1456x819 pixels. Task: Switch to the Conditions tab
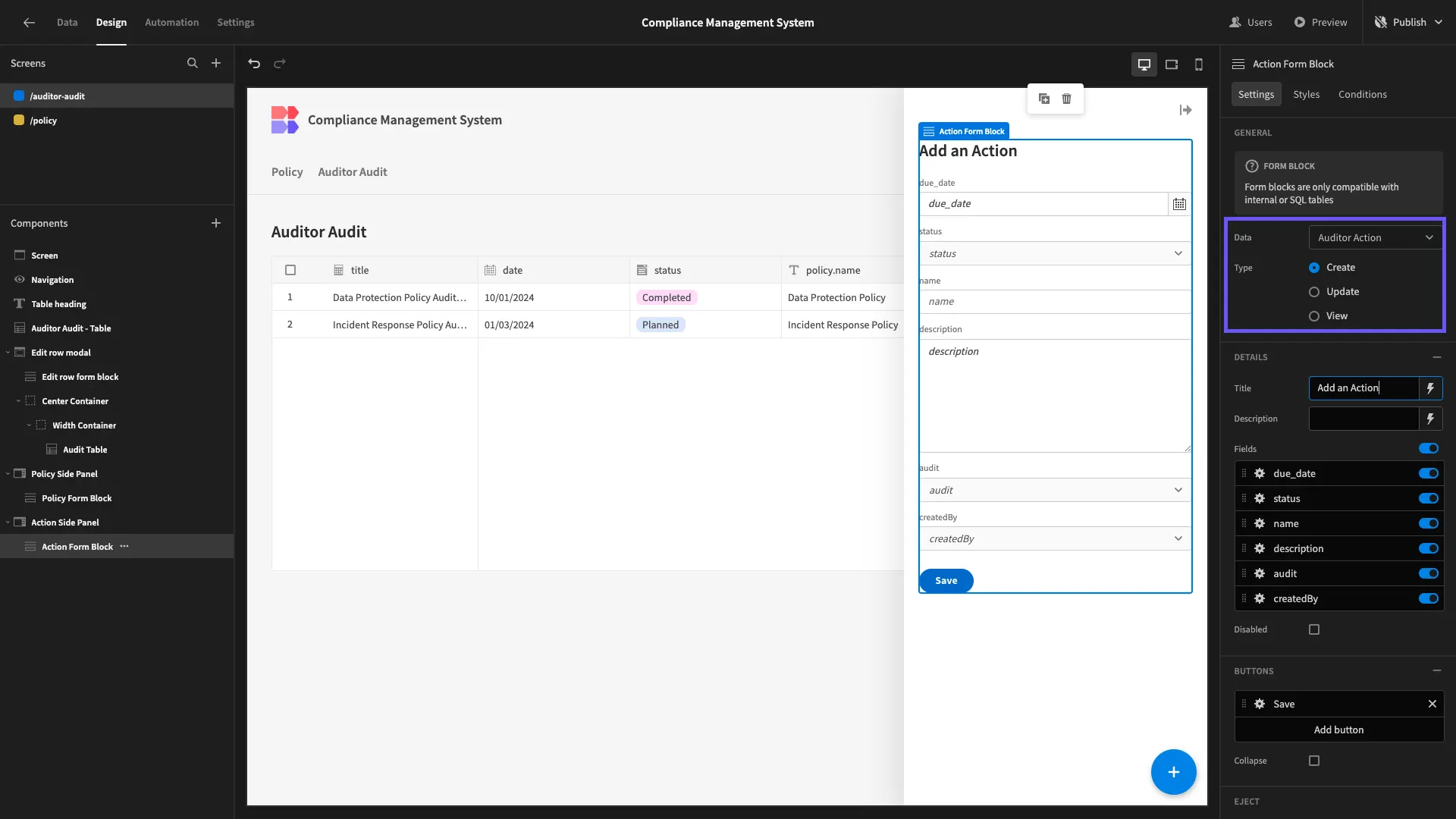coord(1362,94)
